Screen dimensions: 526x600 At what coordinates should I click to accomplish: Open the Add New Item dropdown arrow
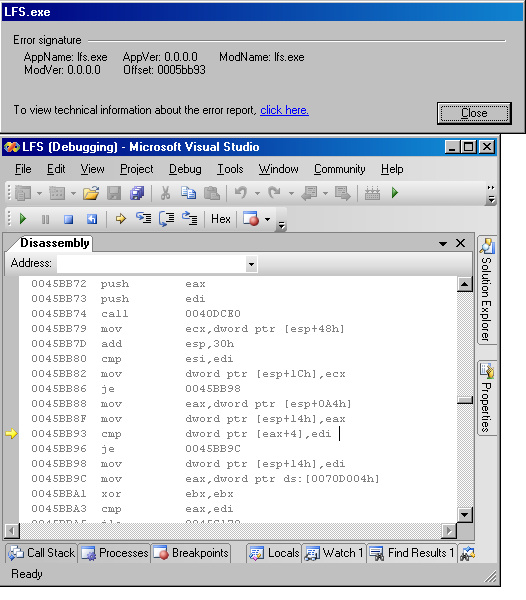tap(73, 193)
